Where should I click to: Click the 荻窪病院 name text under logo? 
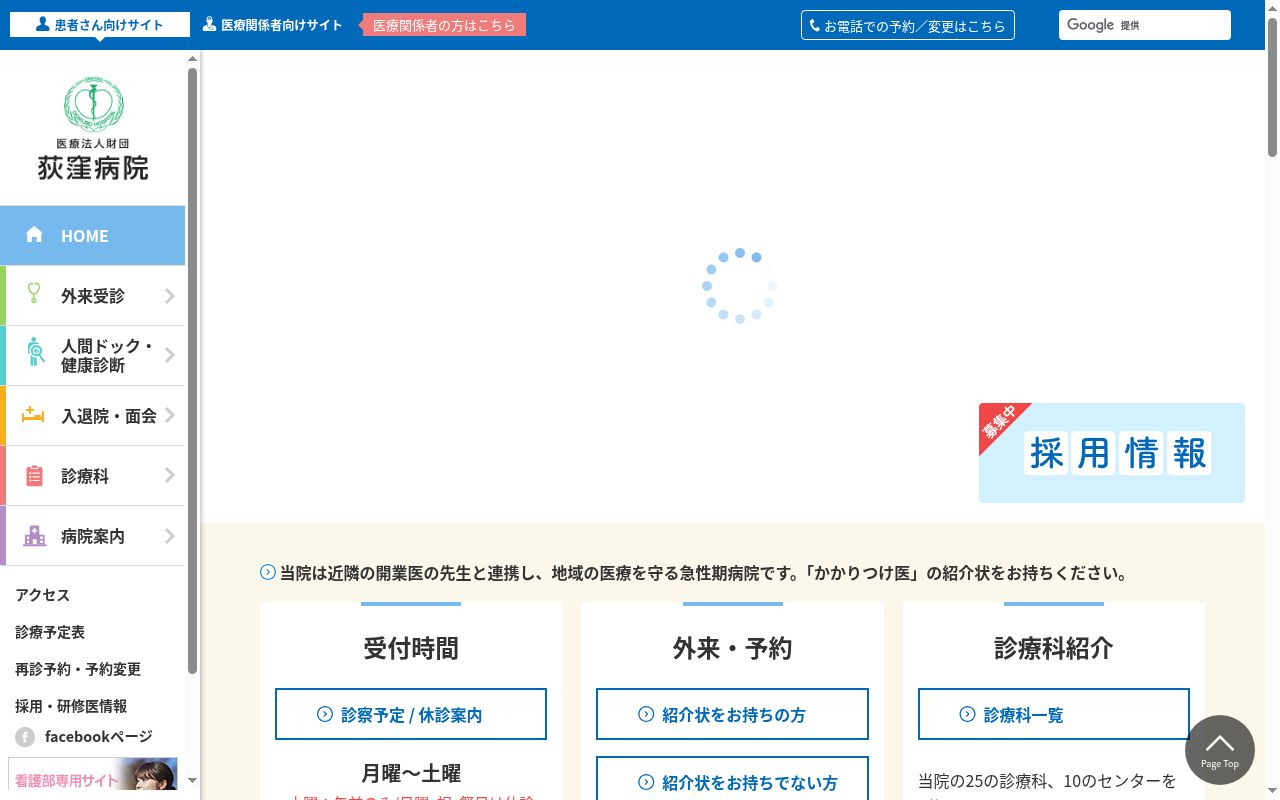(93, 168)
